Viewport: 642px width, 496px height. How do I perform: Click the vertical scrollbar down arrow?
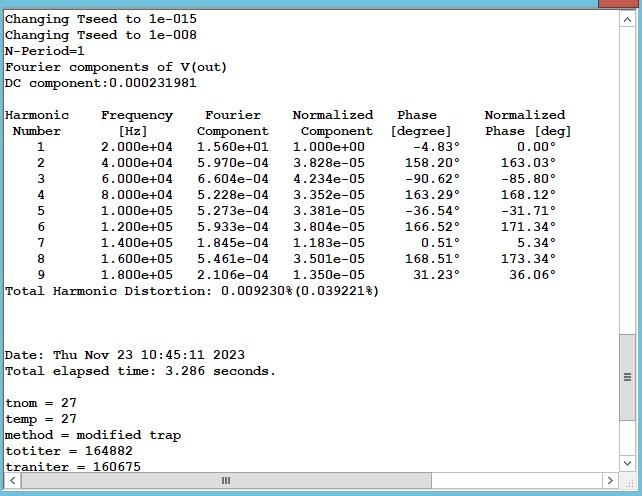click(x=627, y=463)
